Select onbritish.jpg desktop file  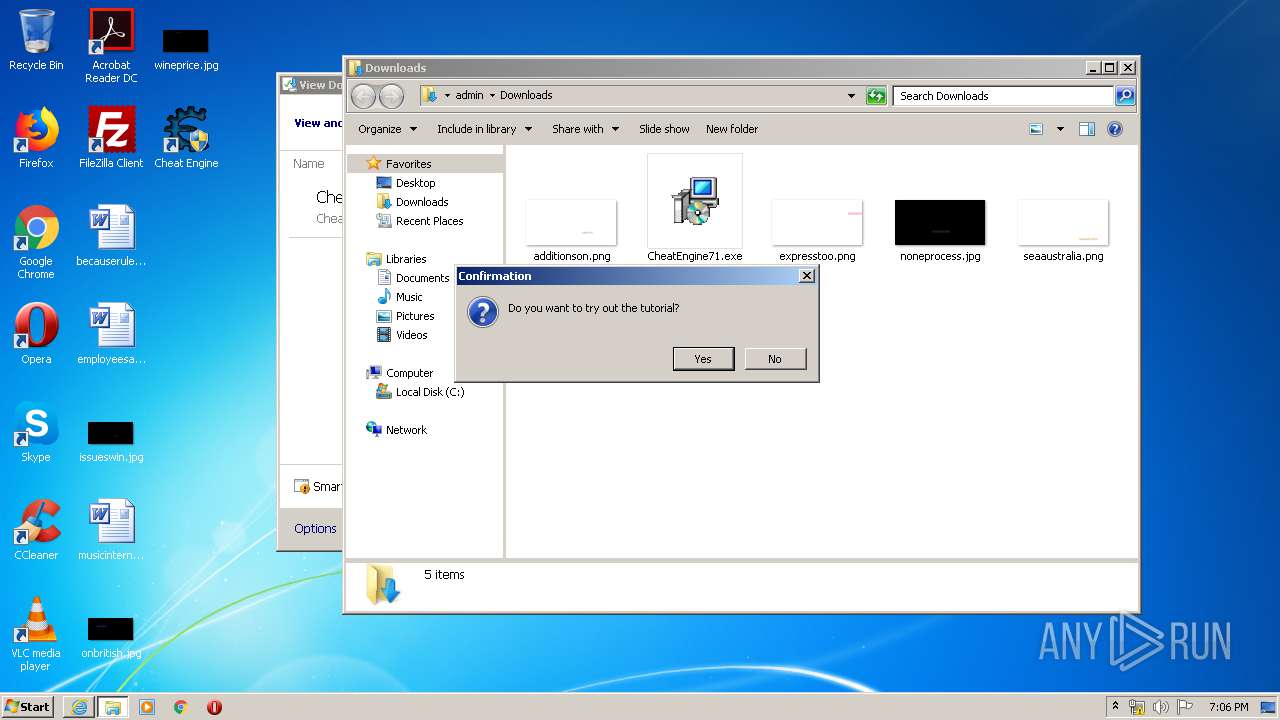(x=111, y=638)
